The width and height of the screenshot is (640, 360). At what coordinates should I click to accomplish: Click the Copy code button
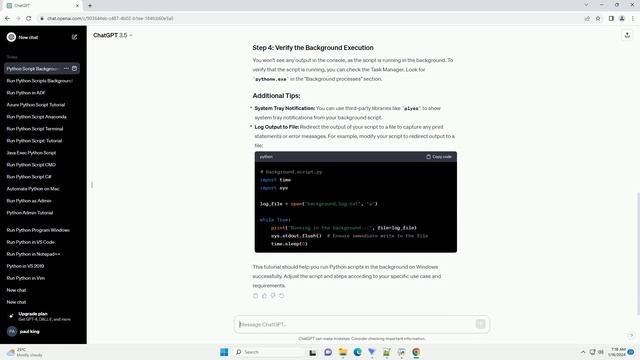(x=439, y=157)
